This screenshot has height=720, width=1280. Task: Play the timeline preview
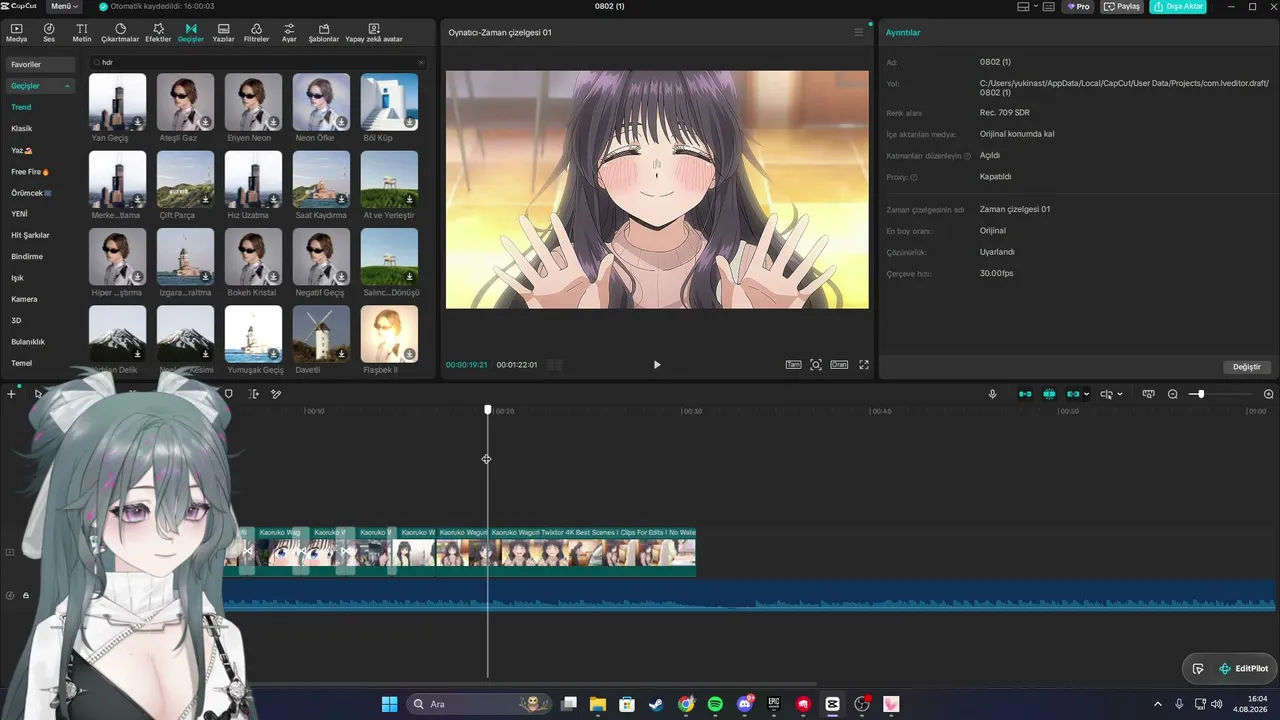[657, 365]
